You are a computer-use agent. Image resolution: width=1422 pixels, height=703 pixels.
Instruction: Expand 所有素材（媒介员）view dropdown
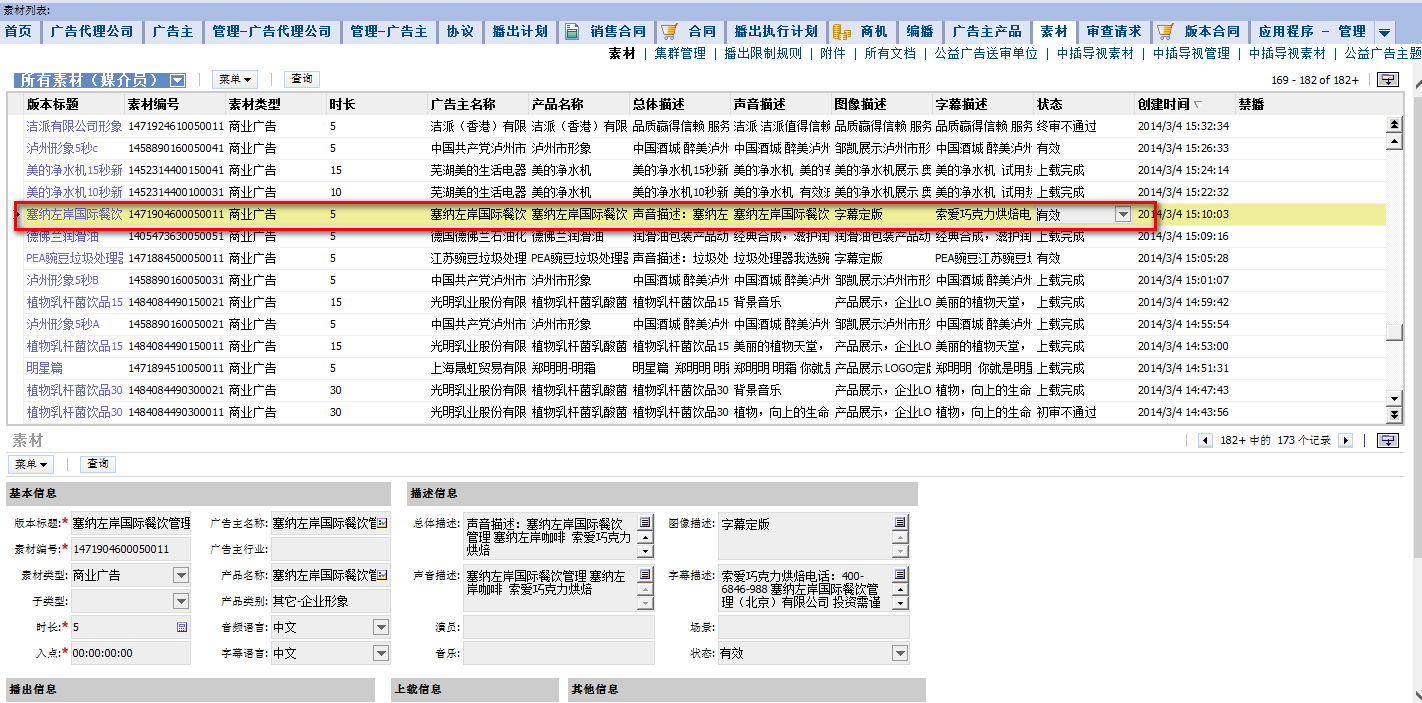pos(177,80)
